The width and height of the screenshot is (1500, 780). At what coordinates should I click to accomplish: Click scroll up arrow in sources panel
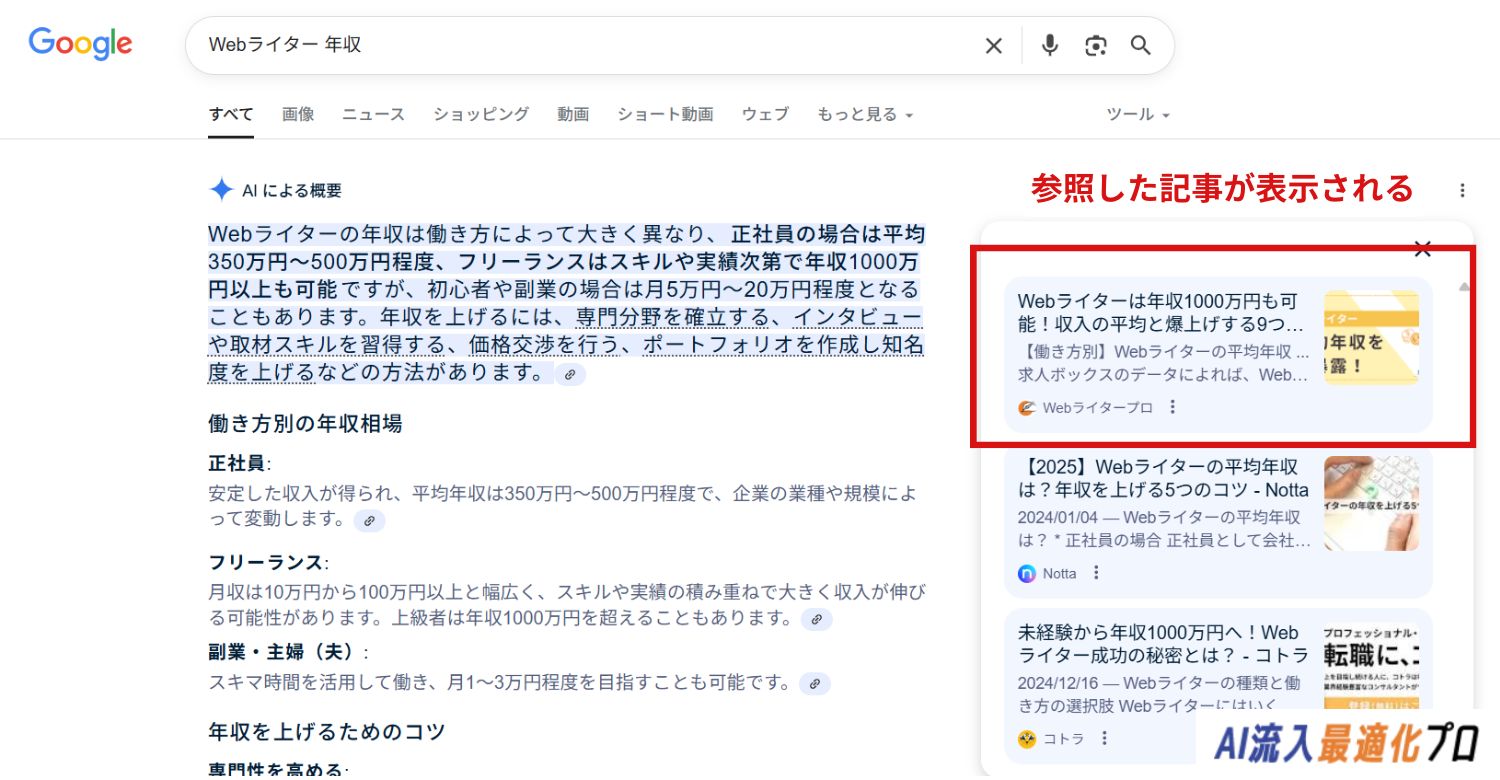1464,287
